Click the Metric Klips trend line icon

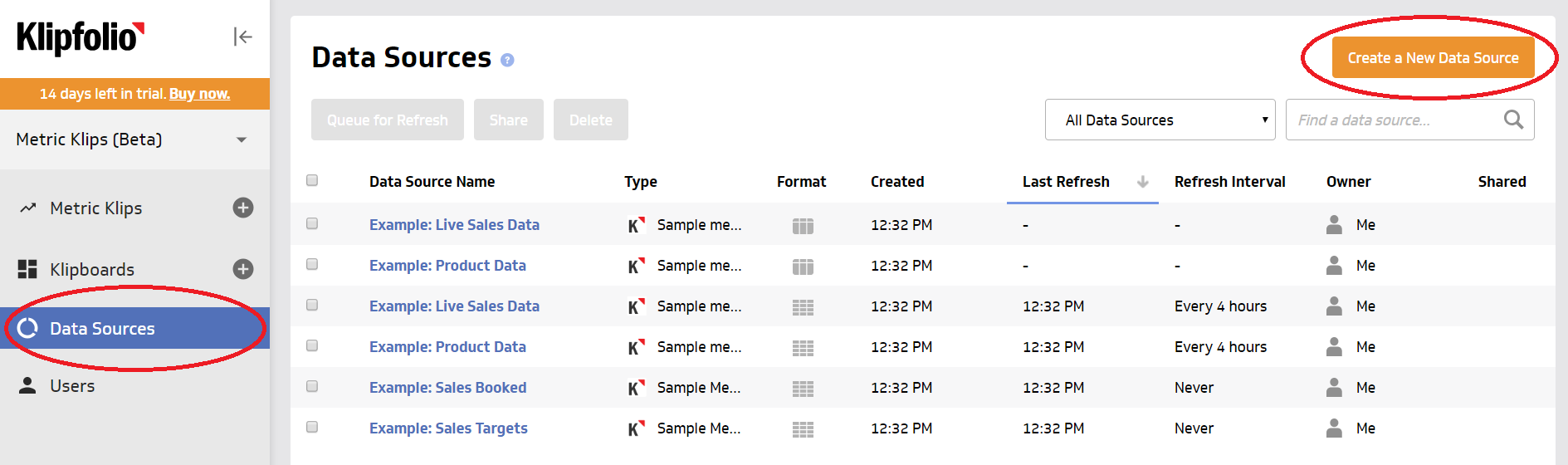pyautogui.click(x=28, y=208)
